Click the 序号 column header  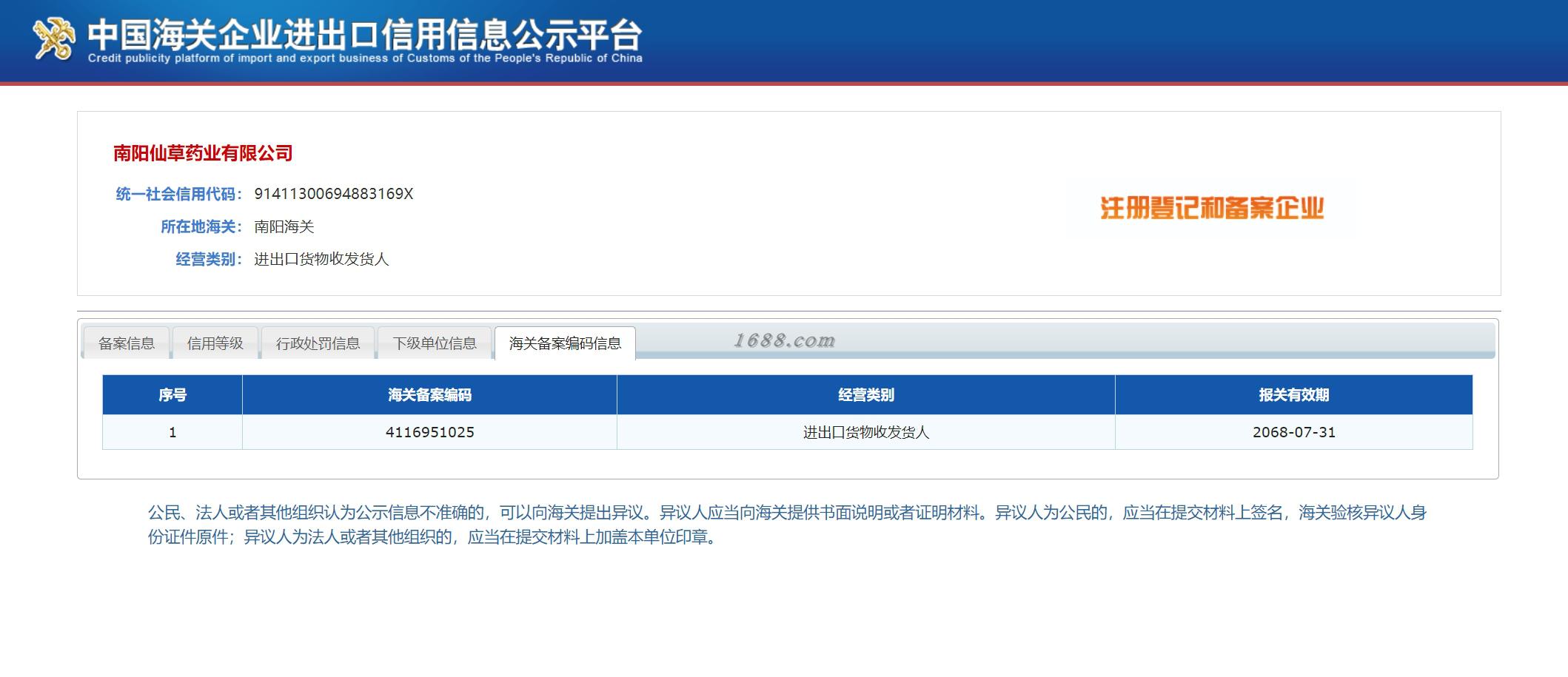pos(172,394)
